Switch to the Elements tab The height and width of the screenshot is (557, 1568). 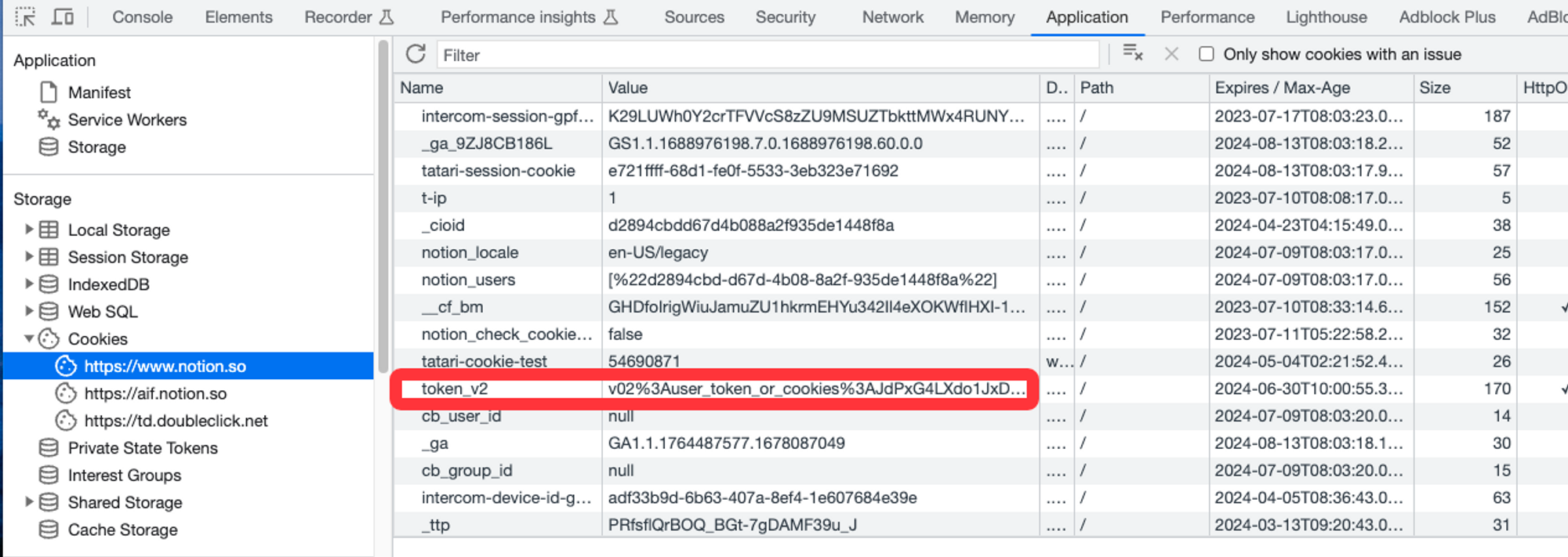(x=239, y=17)
